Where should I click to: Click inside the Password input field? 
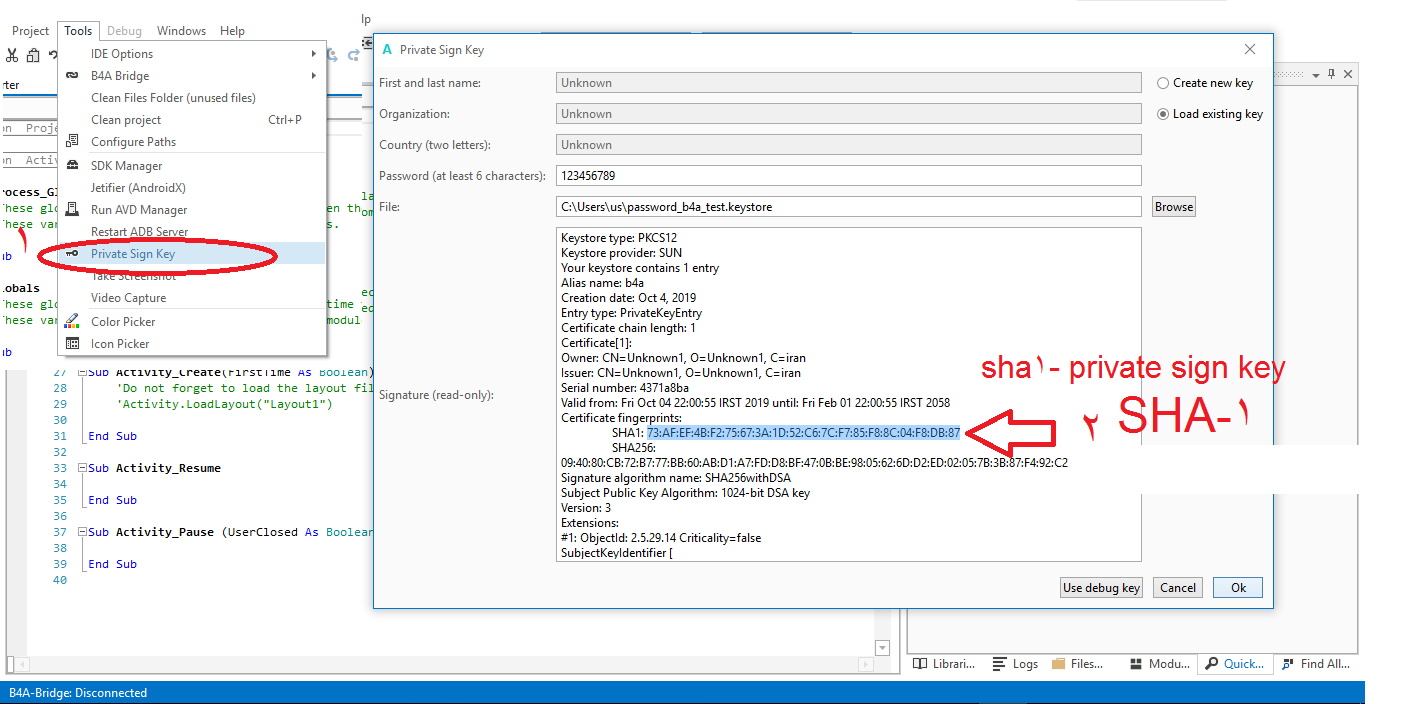848,176
